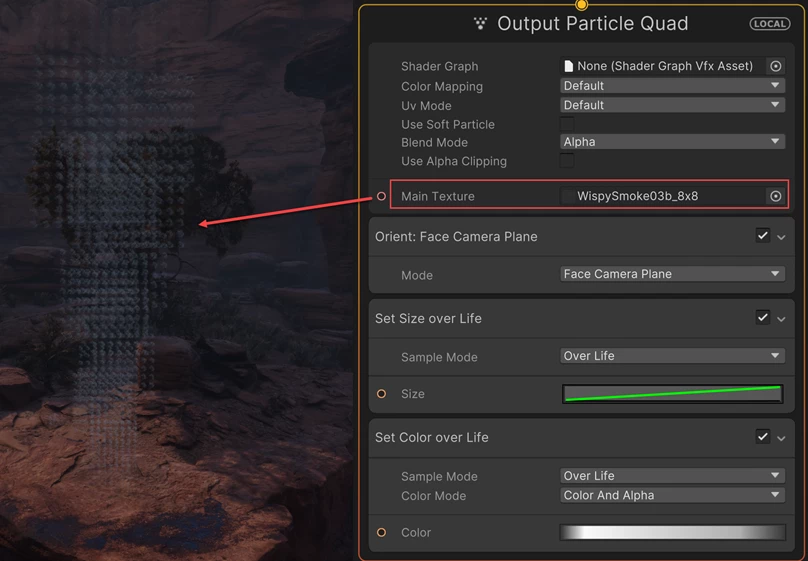The image size is (808, 561).
Task: Click the smoke particle effect in the scene view
Action: point(113,258)
